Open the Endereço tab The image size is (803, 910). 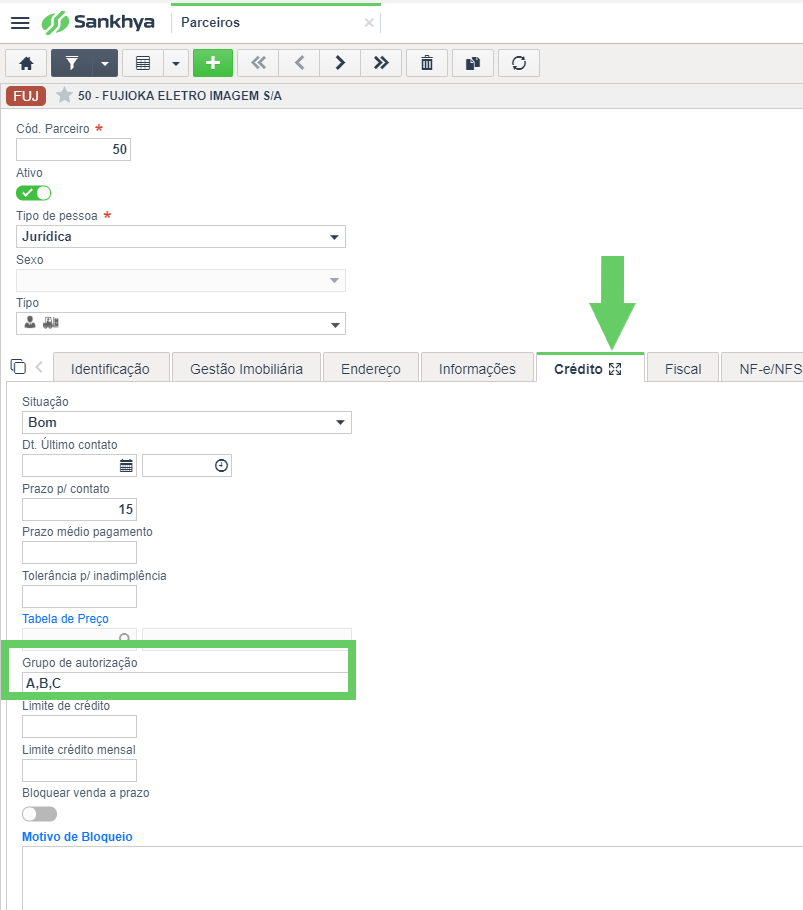(371, 369)
